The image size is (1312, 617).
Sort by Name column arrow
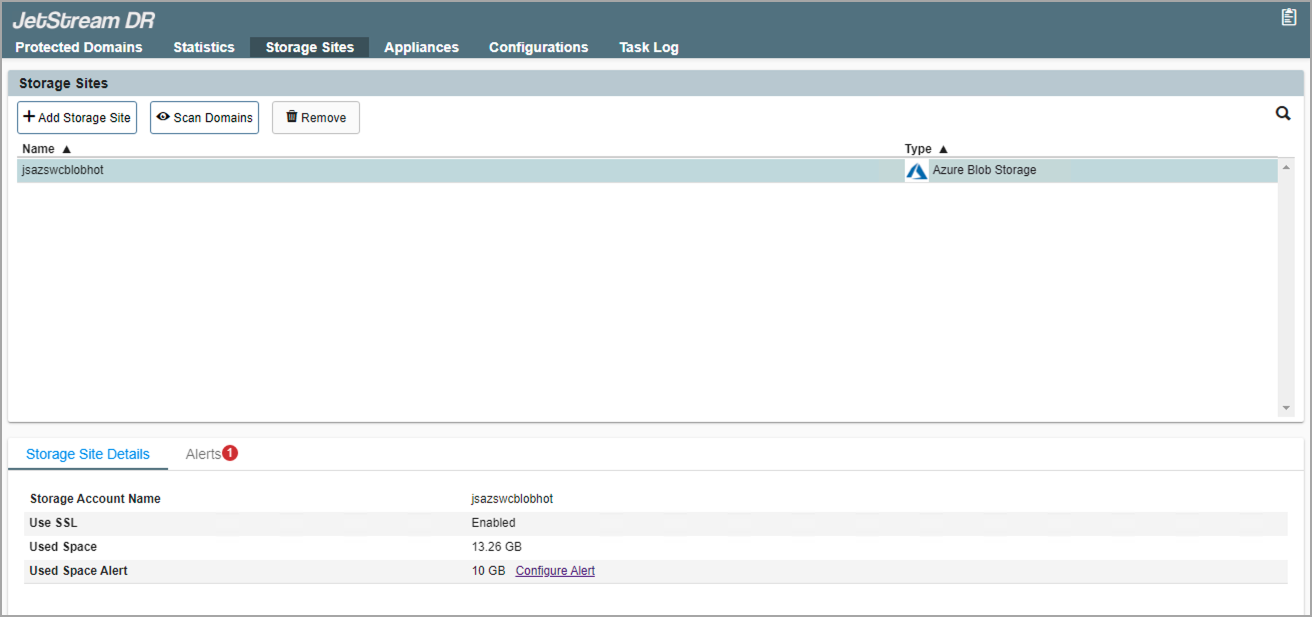[66, 149]
